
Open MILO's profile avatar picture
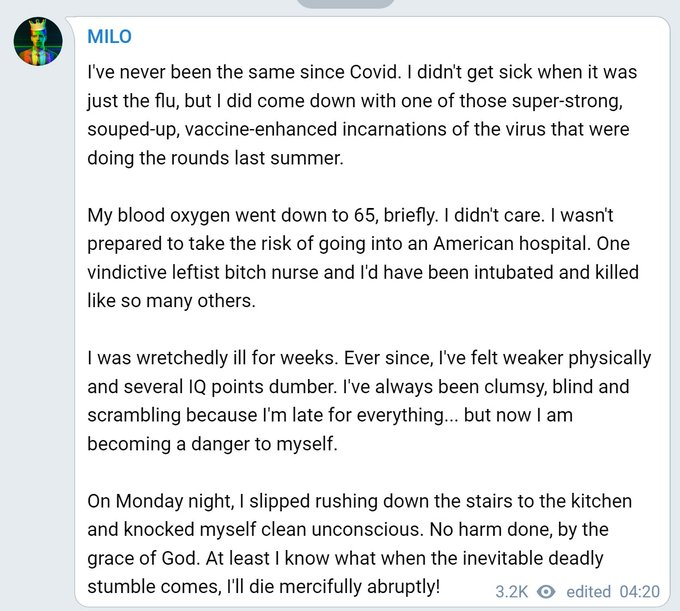(x=38, y=42)
